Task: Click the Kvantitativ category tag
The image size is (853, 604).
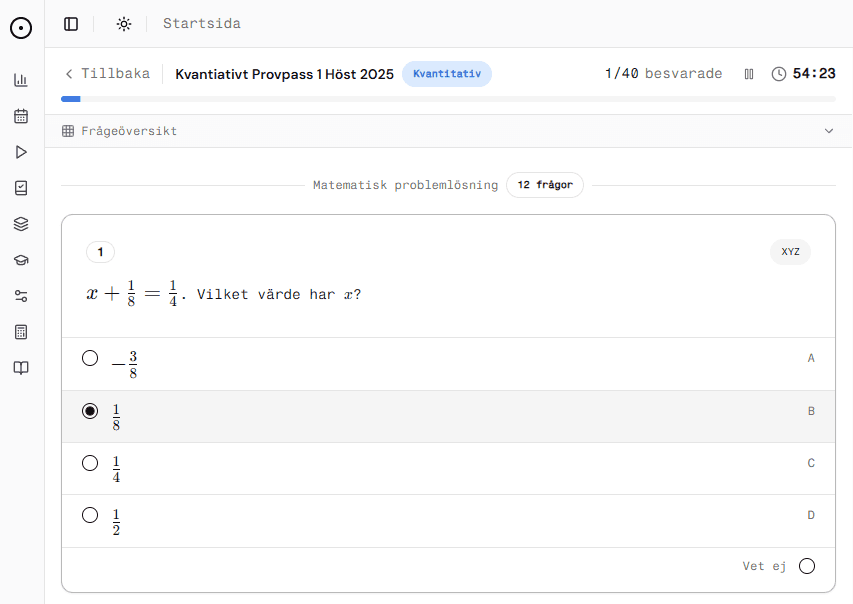Action: pyautogui.click(x=447, y=74)
